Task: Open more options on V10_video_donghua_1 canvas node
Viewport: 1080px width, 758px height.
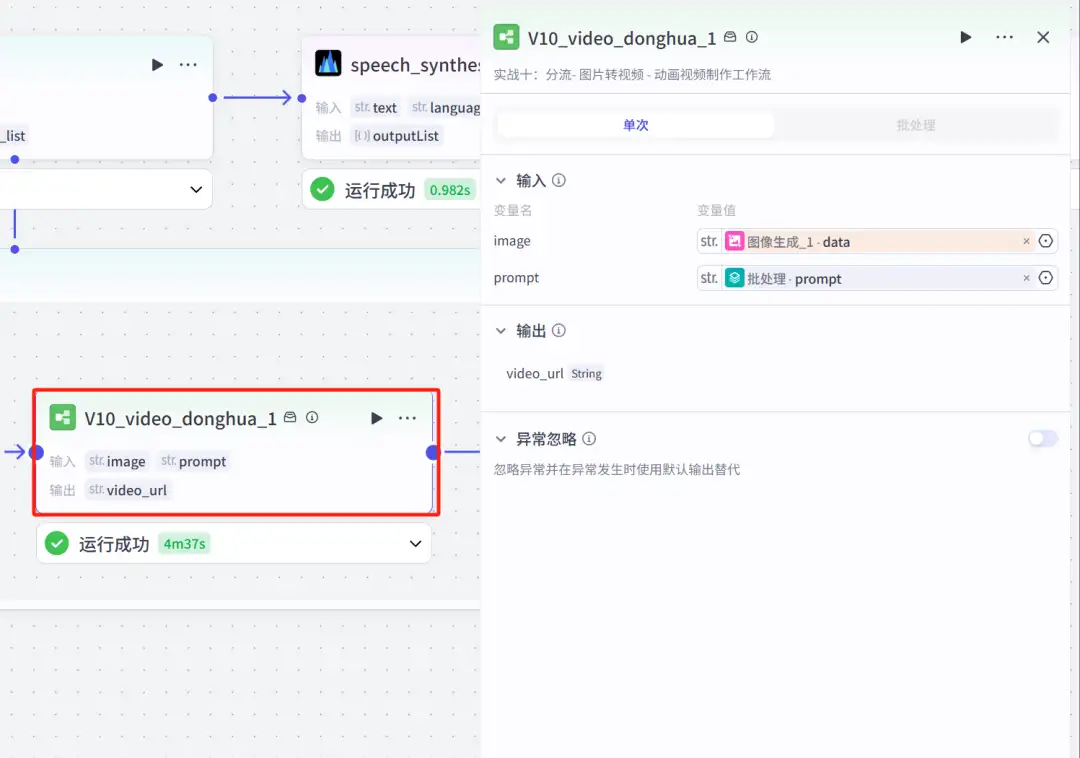Action: click(407, 418)
